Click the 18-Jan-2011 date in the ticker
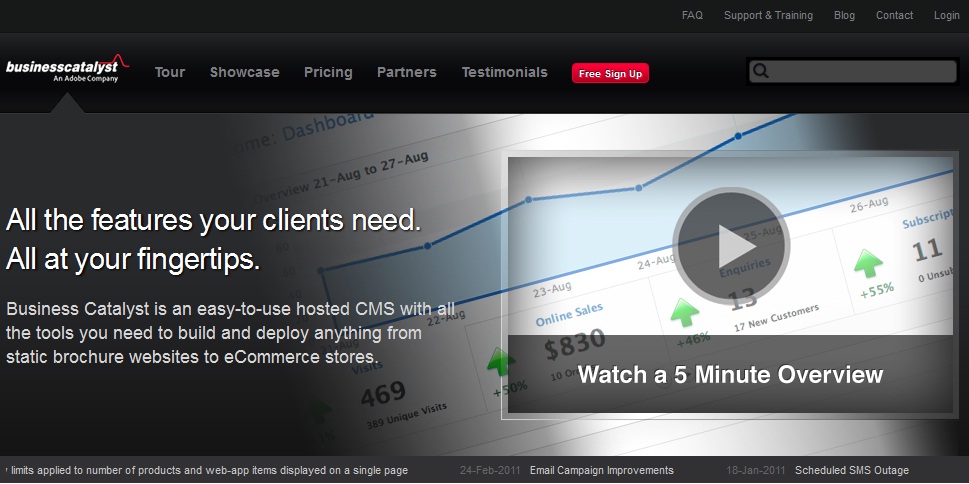 pos(757,470)
